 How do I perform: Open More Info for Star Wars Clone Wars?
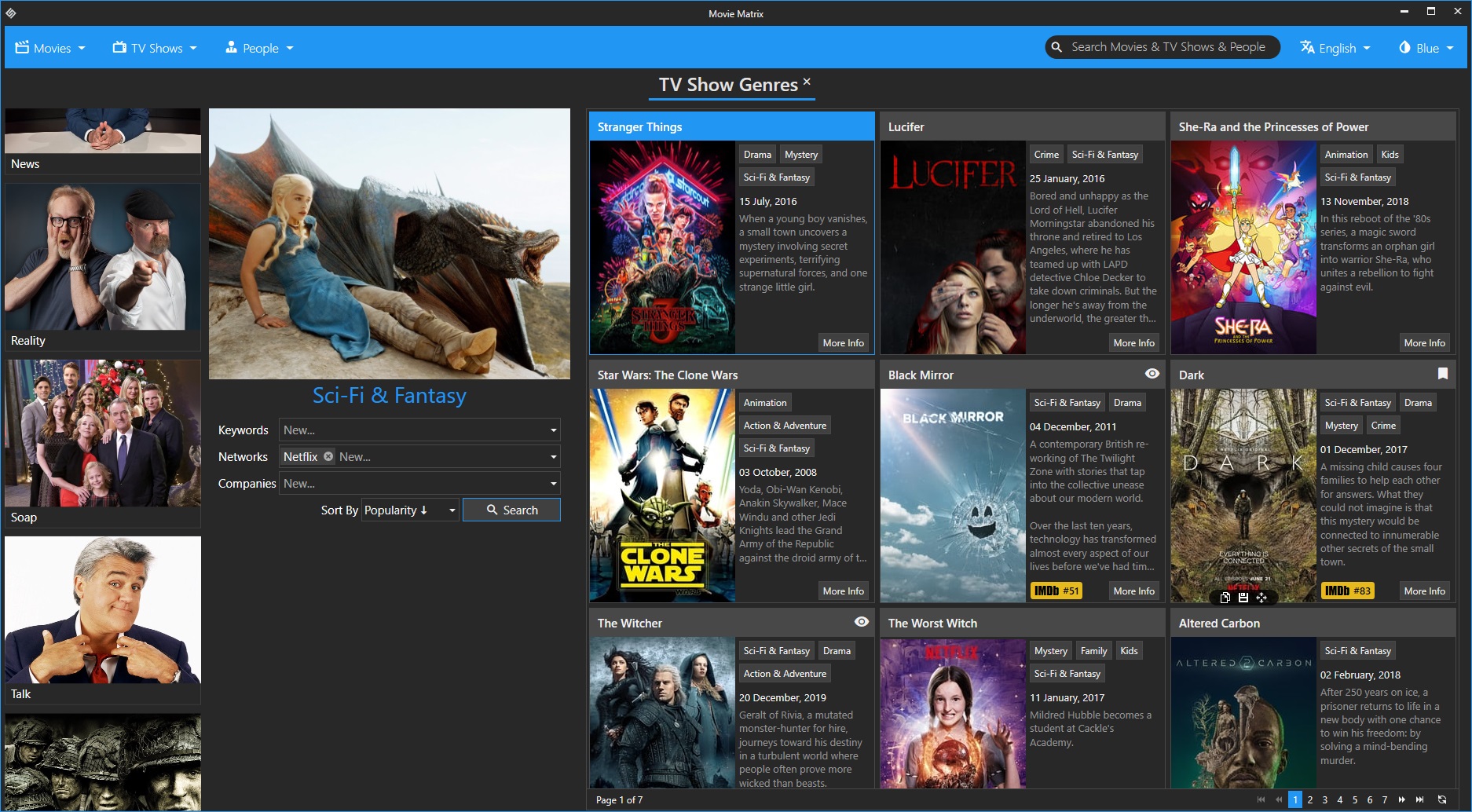(x=843, y=591)
